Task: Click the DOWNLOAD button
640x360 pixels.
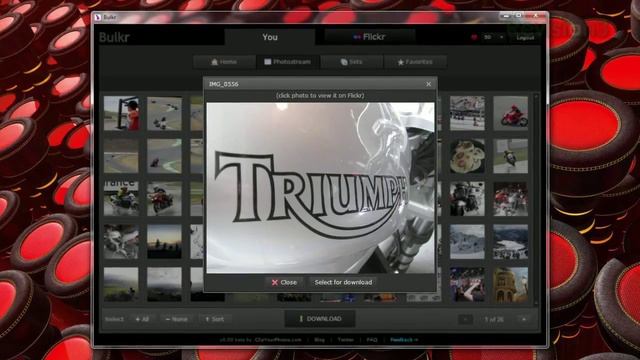Action: click(x=320, y=319)
